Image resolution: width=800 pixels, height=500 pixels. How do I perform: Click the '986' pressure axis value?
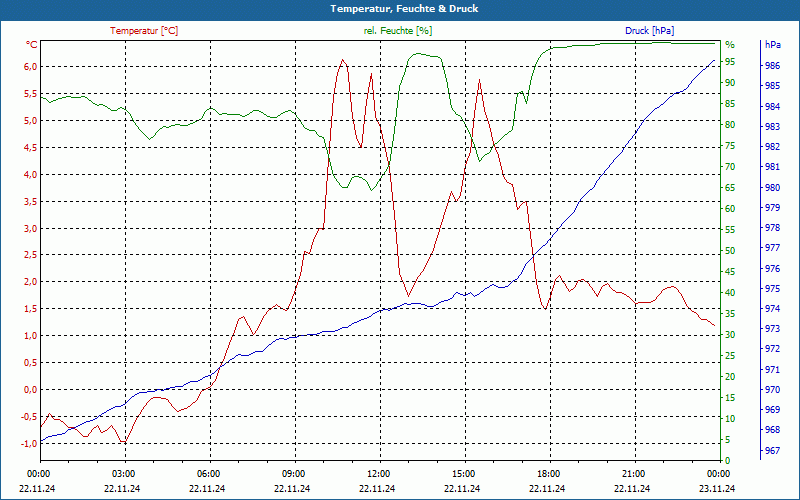point(772,66)
